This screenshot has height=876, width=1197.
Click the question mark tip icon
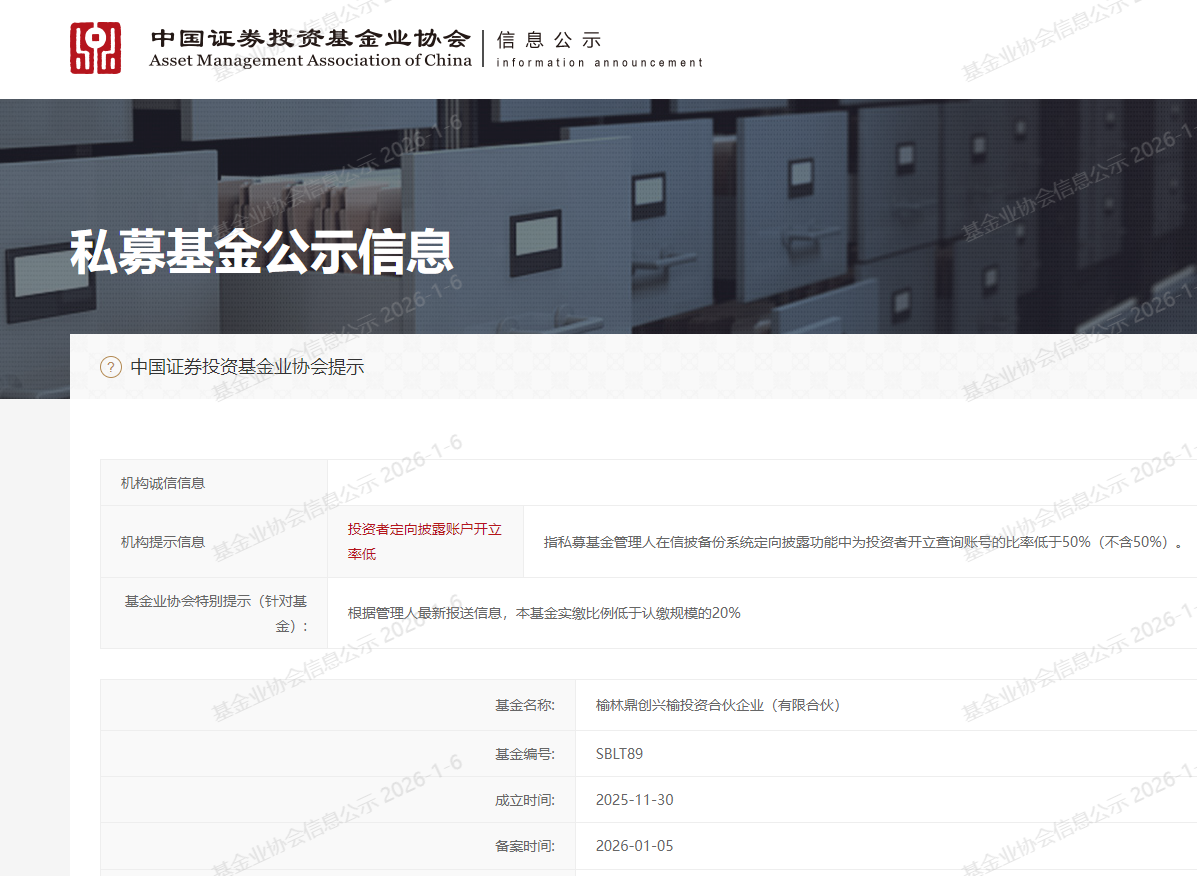111,367
